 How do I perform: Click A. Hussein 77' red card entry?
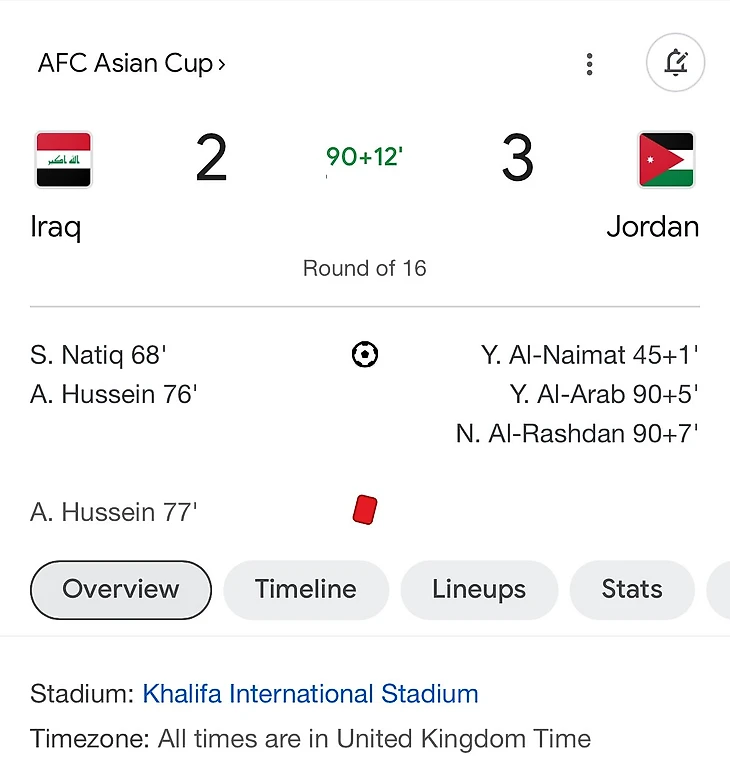tap(114, 513)
